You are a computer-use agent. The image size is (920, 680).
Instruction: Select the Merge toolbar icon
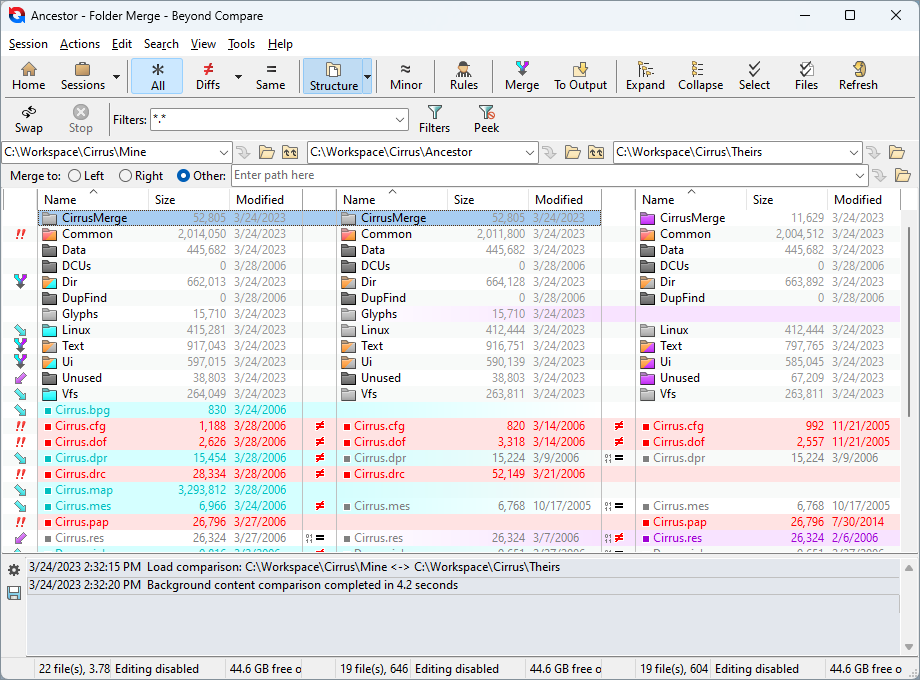(521, 75)
